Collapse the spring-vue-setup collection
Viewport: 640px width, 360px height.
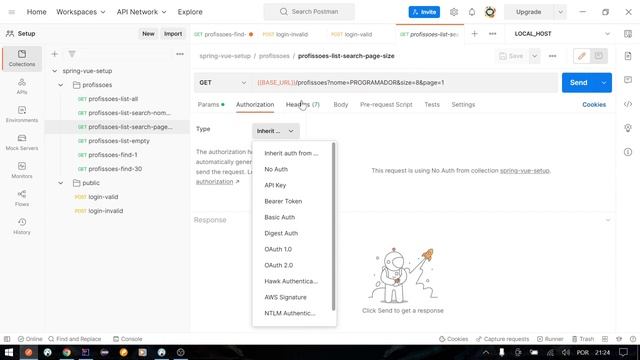(55, 71)
